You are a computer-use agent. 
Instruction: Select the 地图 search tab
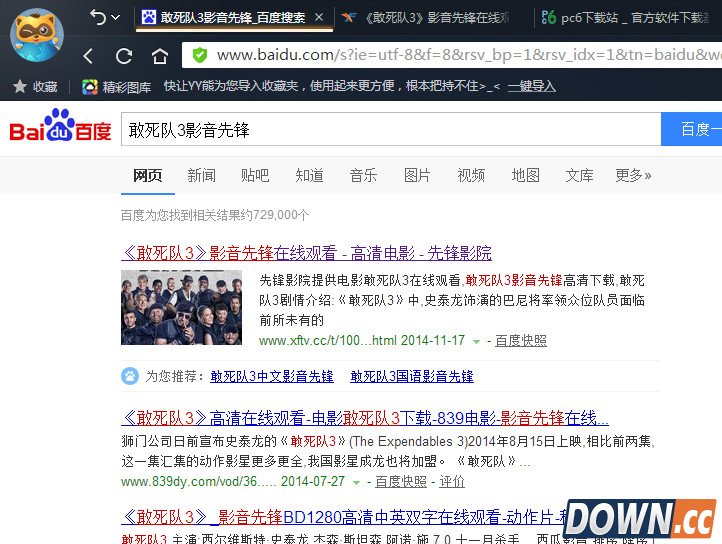point(525,175)
